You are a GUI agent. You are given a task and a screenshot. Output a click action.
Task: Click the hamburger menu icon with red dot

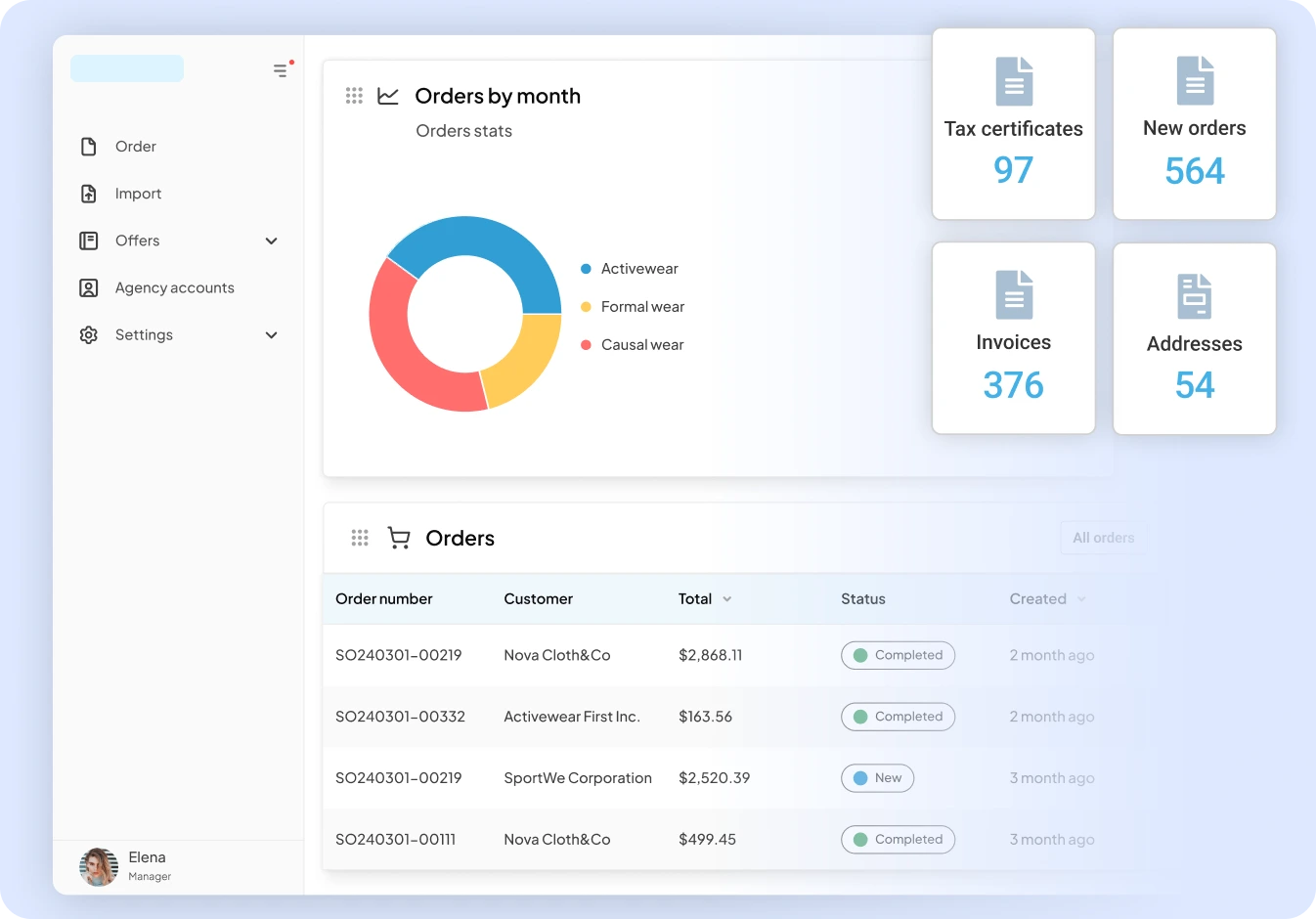coord(282,69)
